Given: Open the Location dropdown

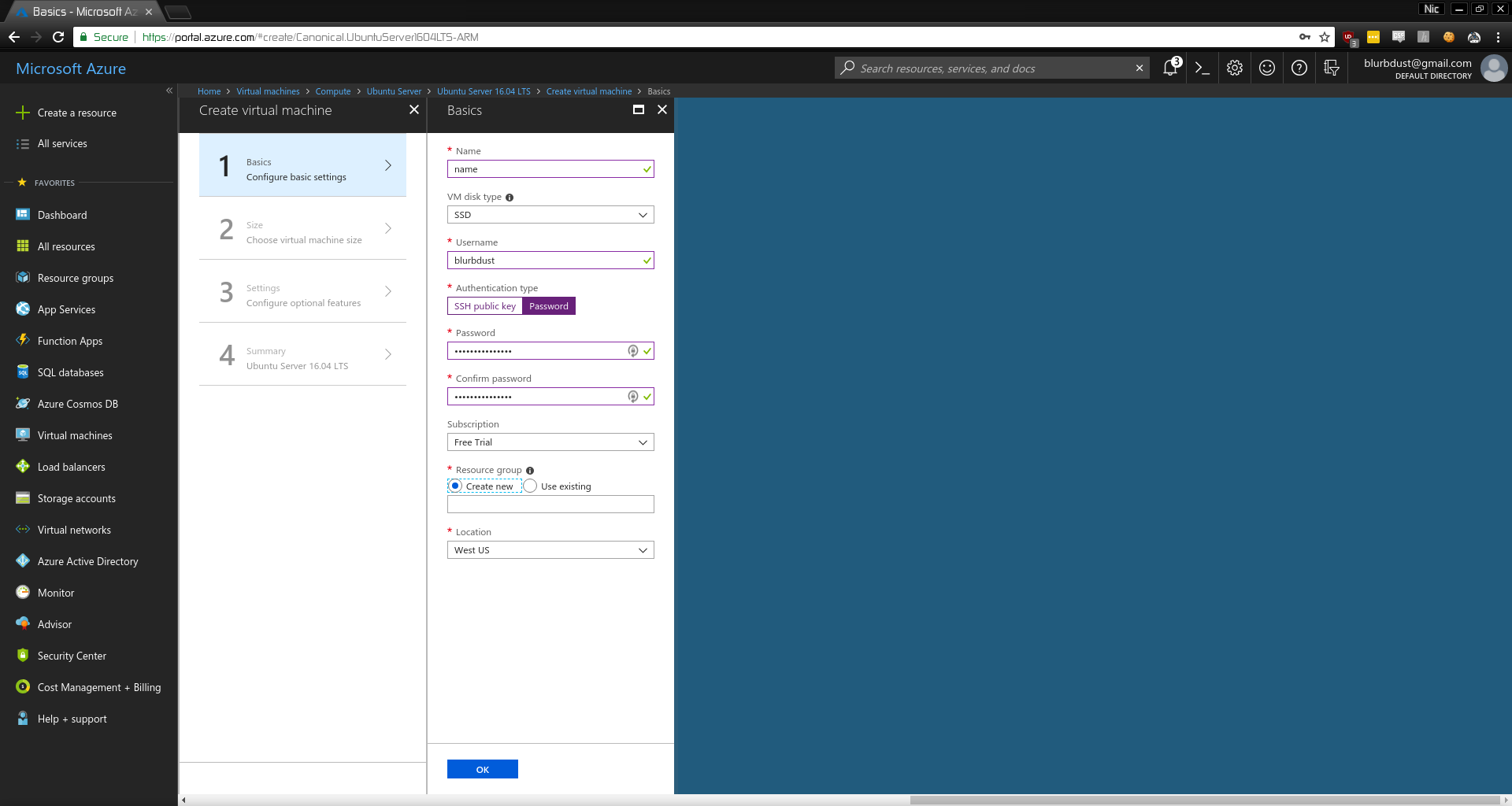Looking at the screenshot, I should 550,550.
